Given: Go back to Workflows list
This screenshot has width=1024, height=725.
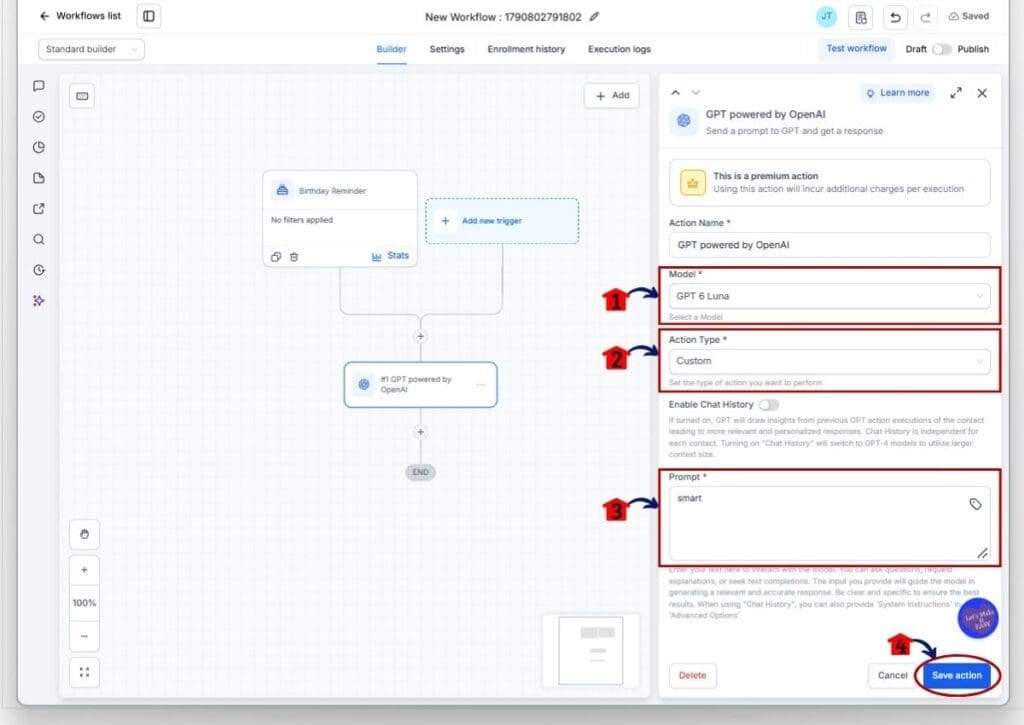Looking at the screenshot, I should point(80,16).
